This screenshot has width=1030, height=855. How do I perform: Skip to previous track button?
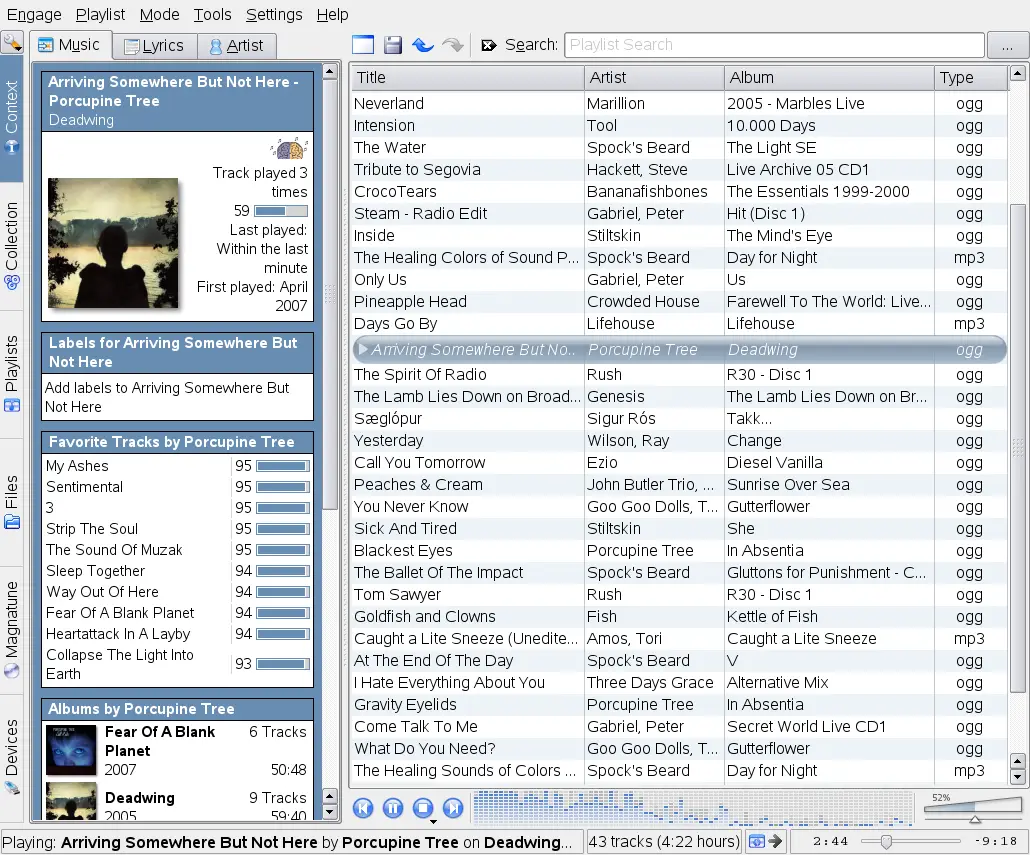coord(363,808)
